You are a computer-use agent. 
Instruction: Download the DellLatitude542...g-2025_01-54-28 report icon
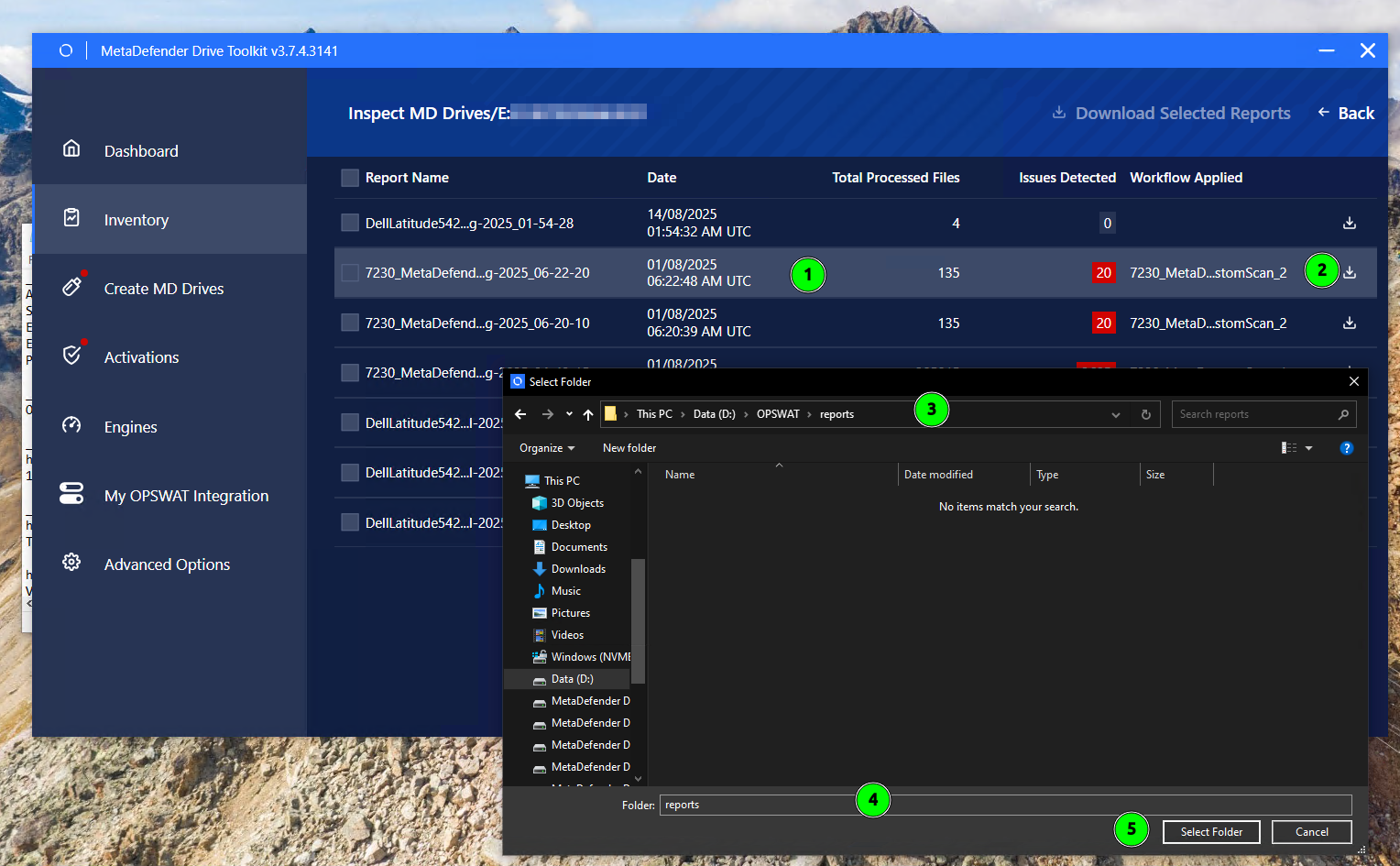click(x=1350, y=223)
